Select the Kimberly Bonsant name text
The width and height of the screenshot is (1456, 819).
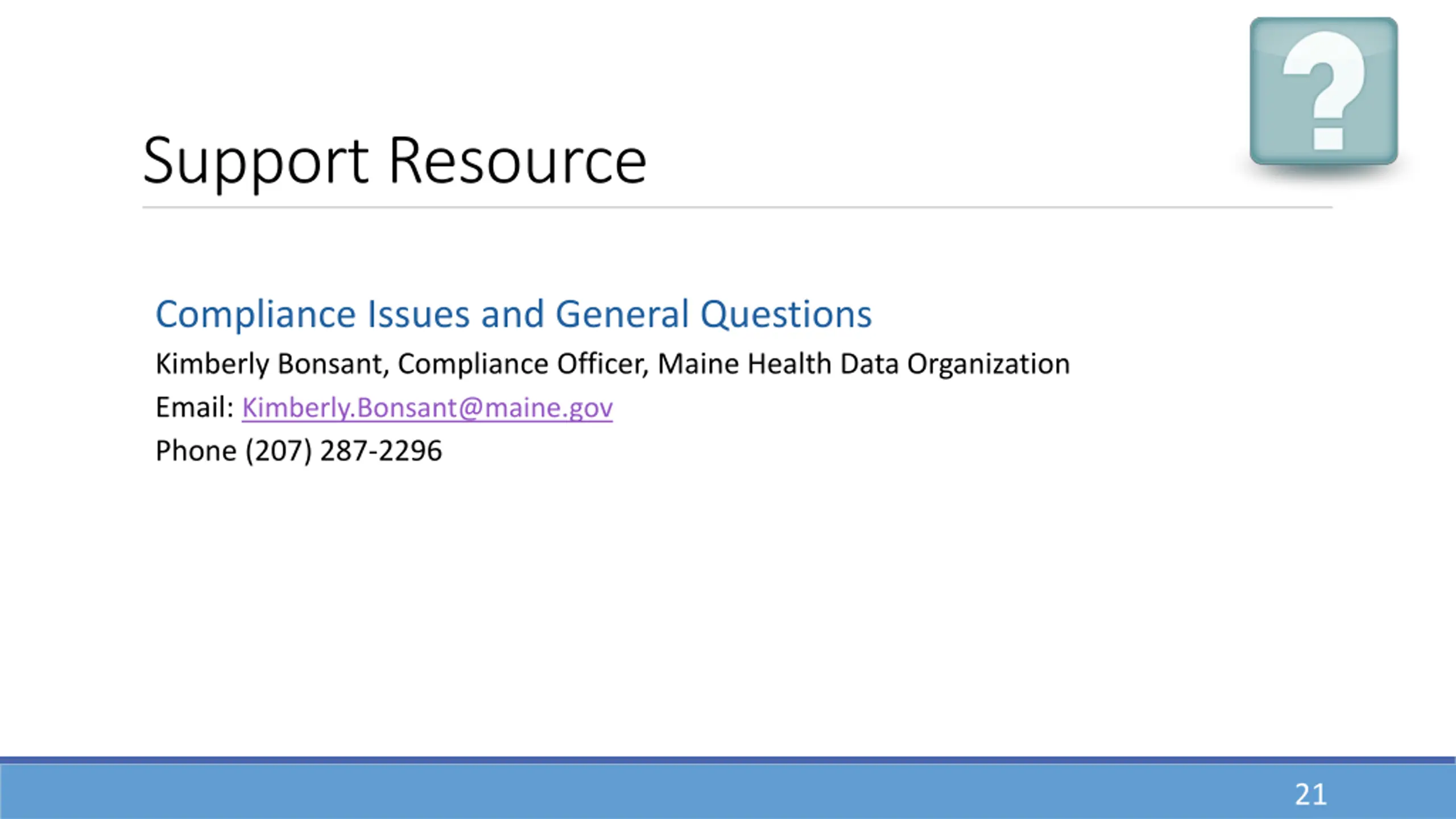click(272, 364)
